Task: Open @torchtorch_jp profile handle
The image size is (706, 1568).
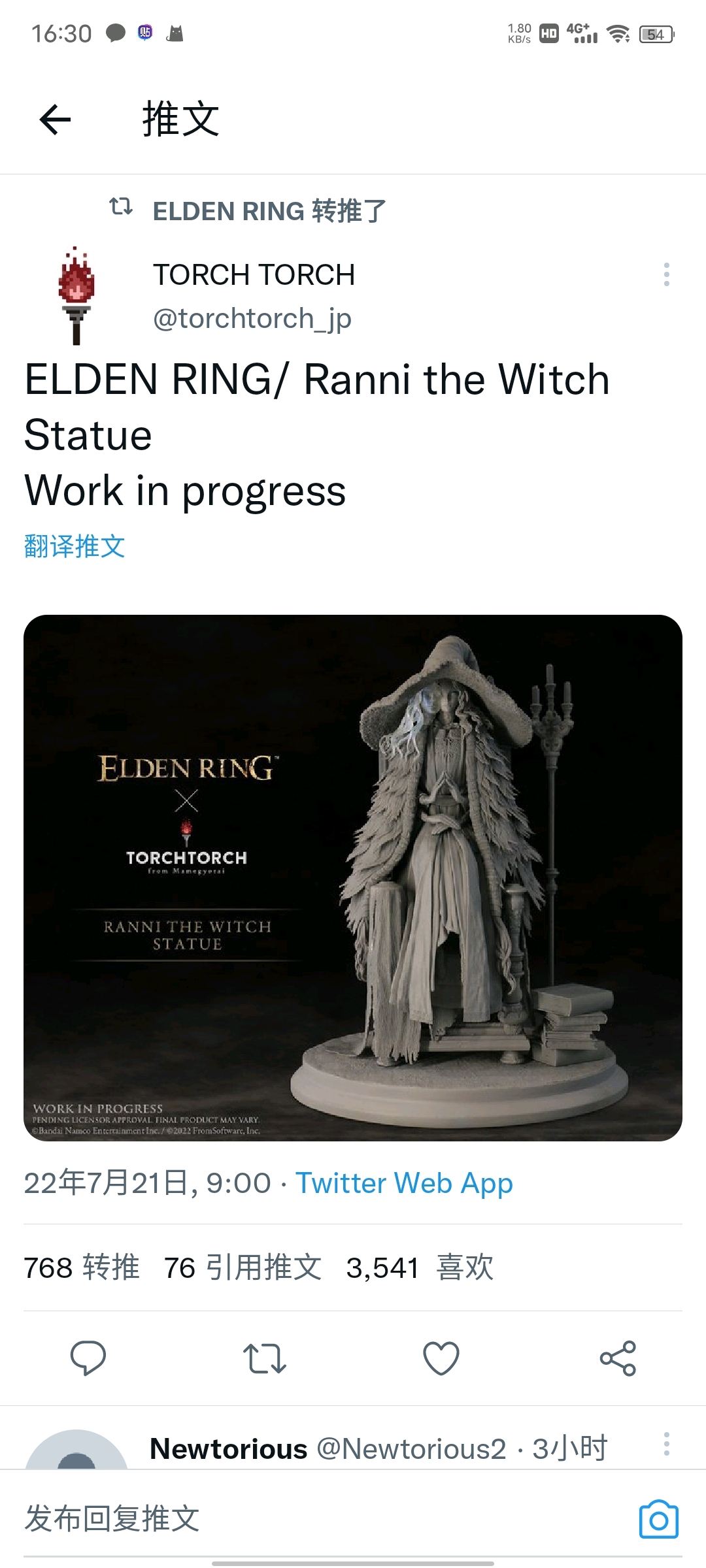Action: point(252,318)
